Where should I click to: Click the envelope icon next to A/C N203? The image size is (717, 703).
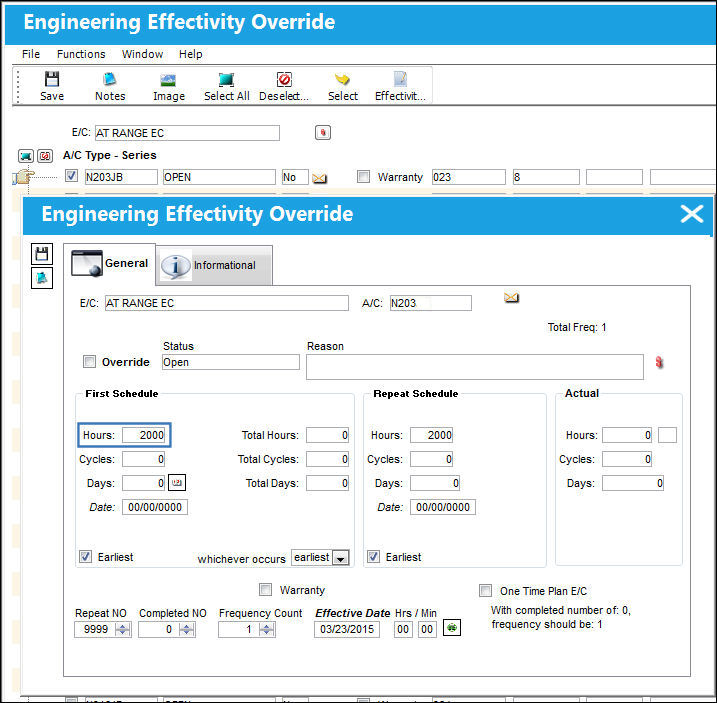tap(511, 298)
